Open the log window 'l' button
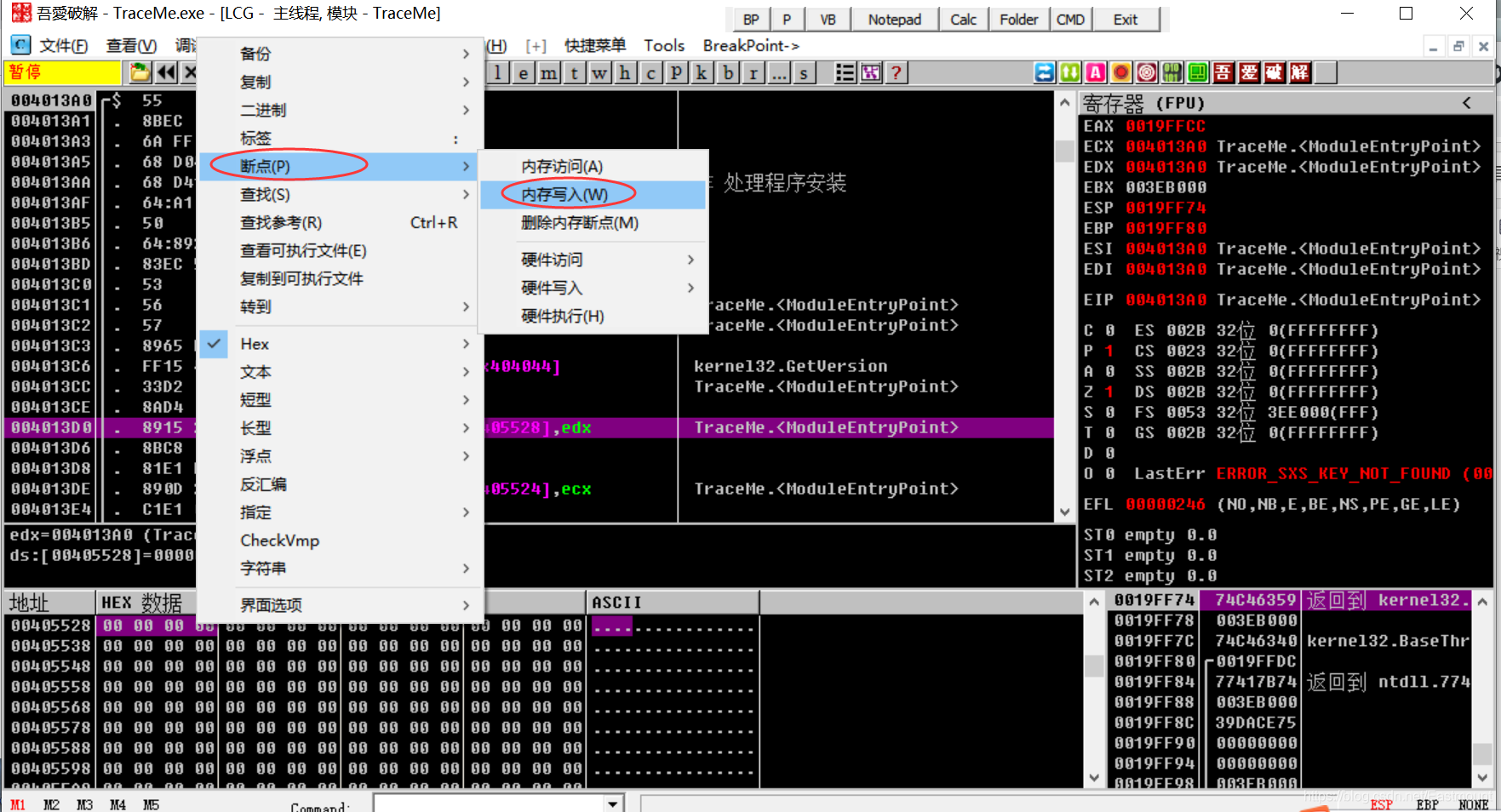1501x812 pixels. [x=498, y=73]
